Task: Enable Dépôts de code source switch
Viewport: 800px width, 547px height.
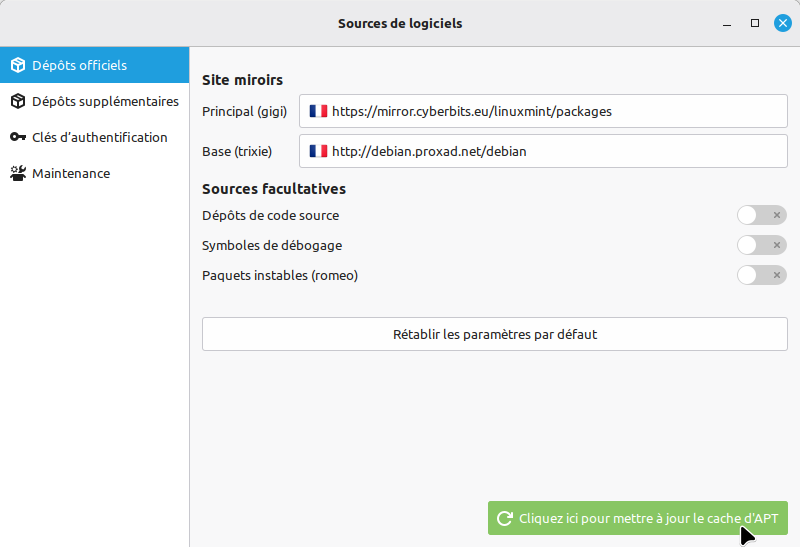Action: coord(761,215)
